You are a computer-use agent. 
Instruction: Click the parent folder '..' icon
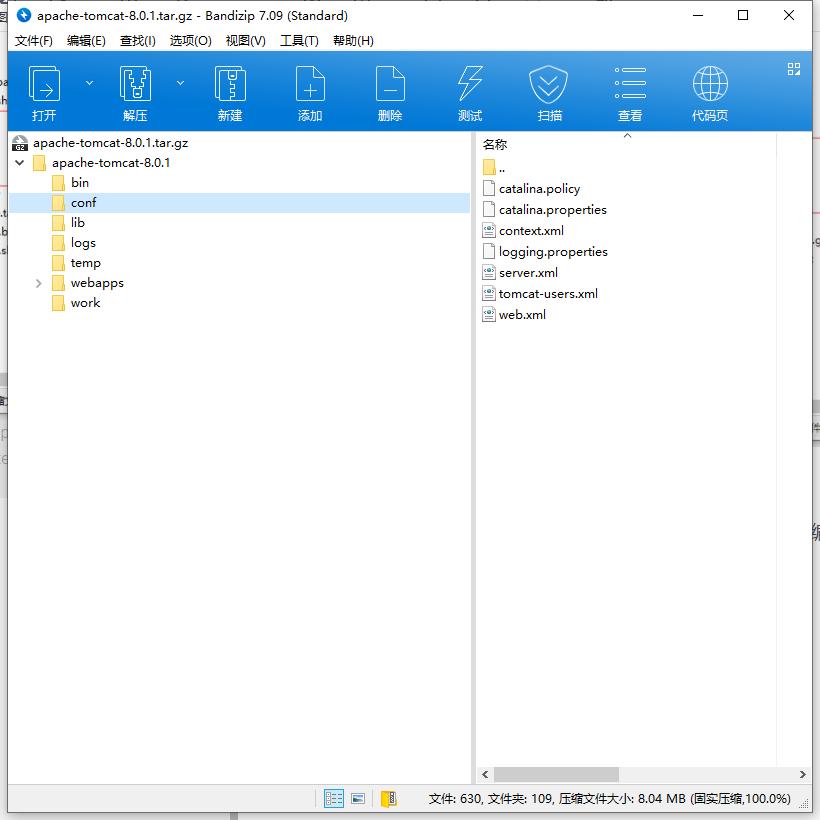(x=489, y=167)
